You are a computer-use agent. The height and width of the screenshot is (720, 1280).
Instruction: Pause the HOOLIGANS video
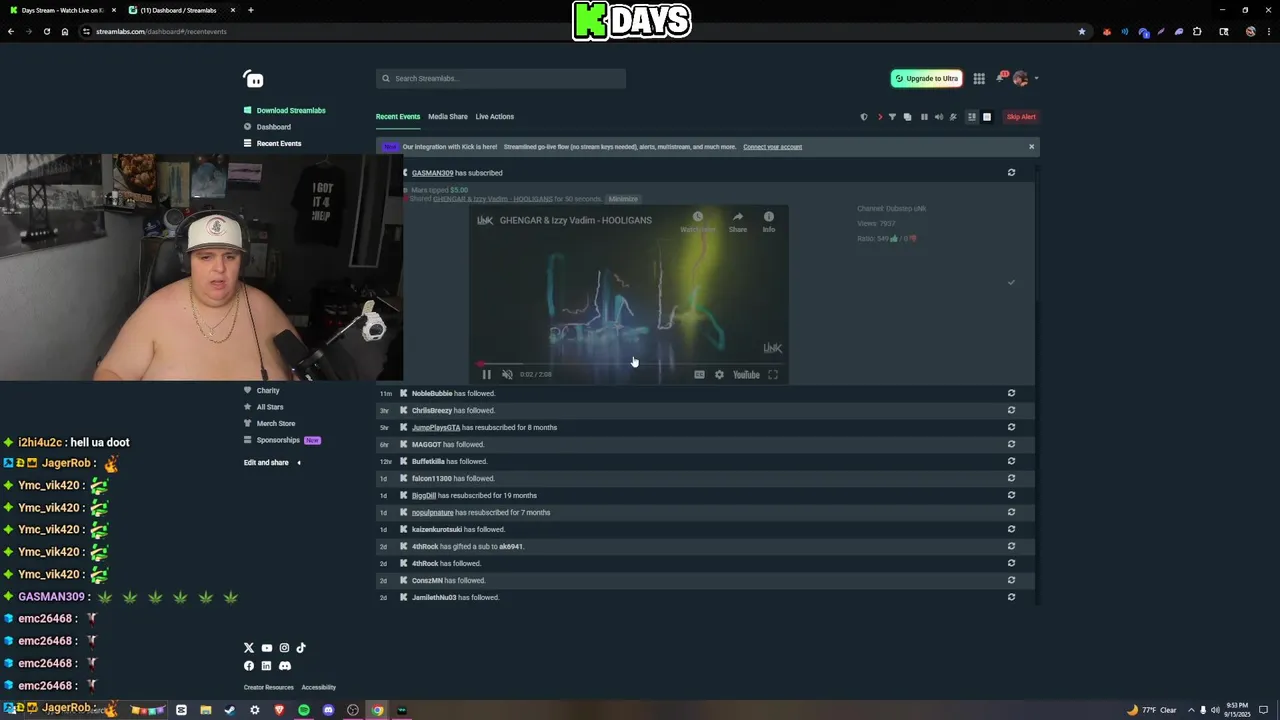pyautogui.click(x=487, y=375)
